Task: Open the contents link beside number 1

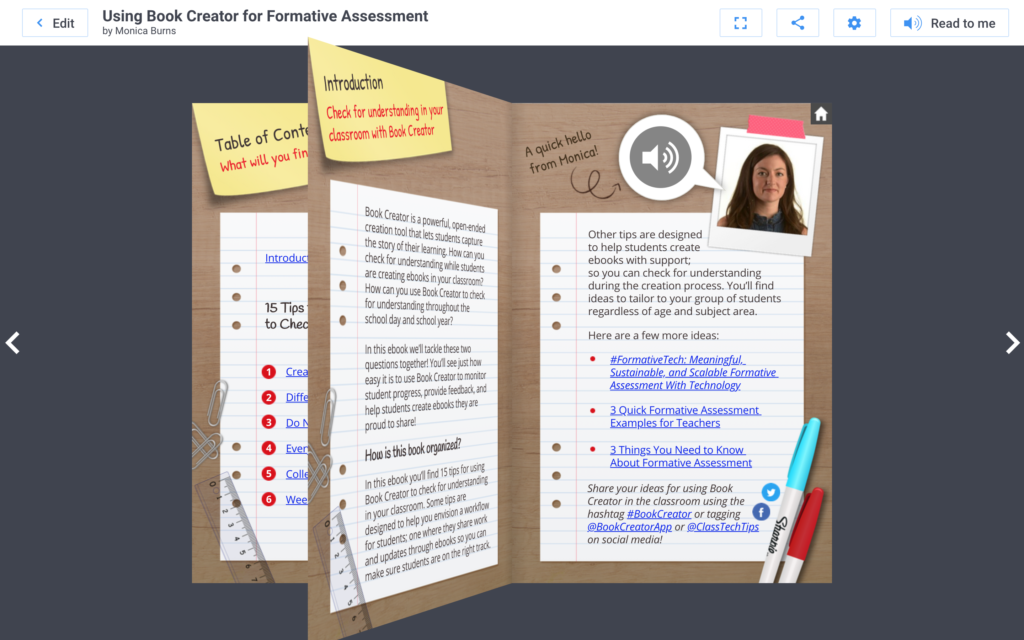Action: click(296, 372)
